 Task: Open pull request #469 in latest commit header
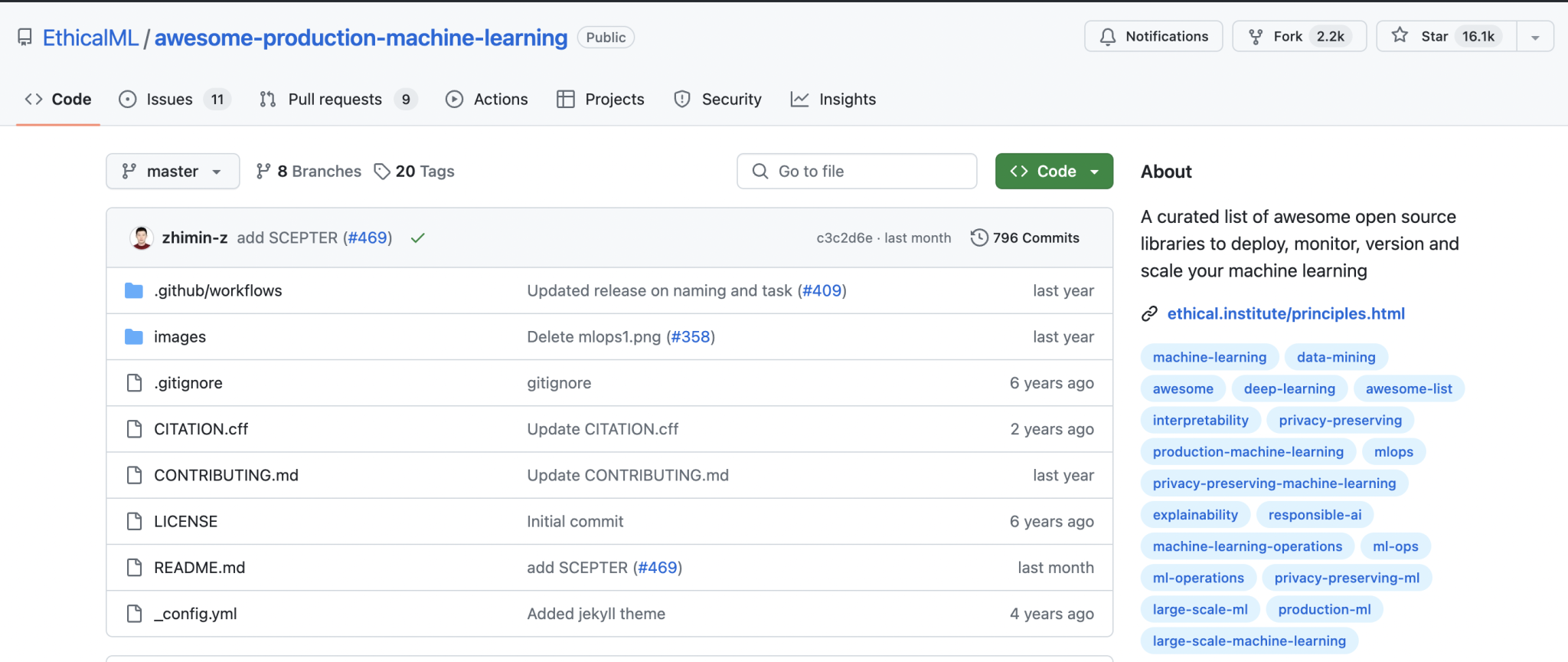coord(367,238)
